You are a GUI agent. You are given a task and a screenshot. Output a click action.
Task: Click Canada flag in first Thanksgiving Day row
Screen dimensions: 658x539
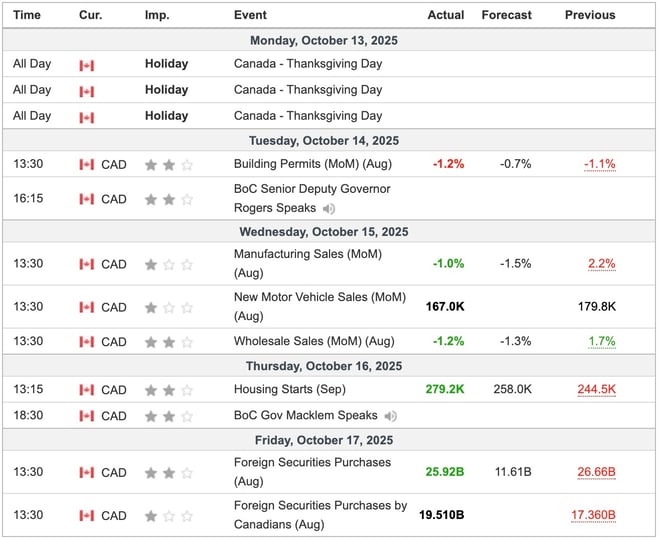(x=87, y=64)
